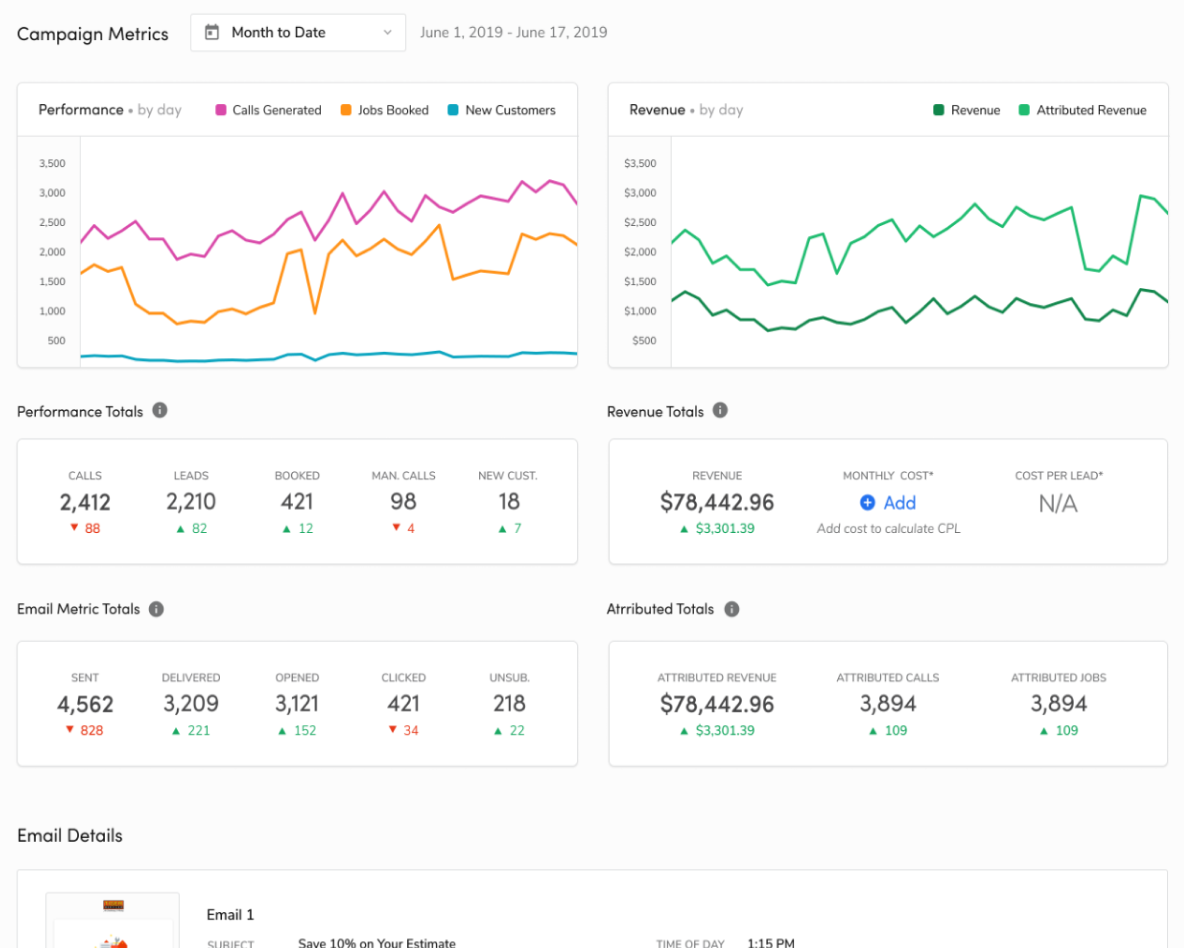Click the blue plus icon next to Add

(x=866, y=503)
